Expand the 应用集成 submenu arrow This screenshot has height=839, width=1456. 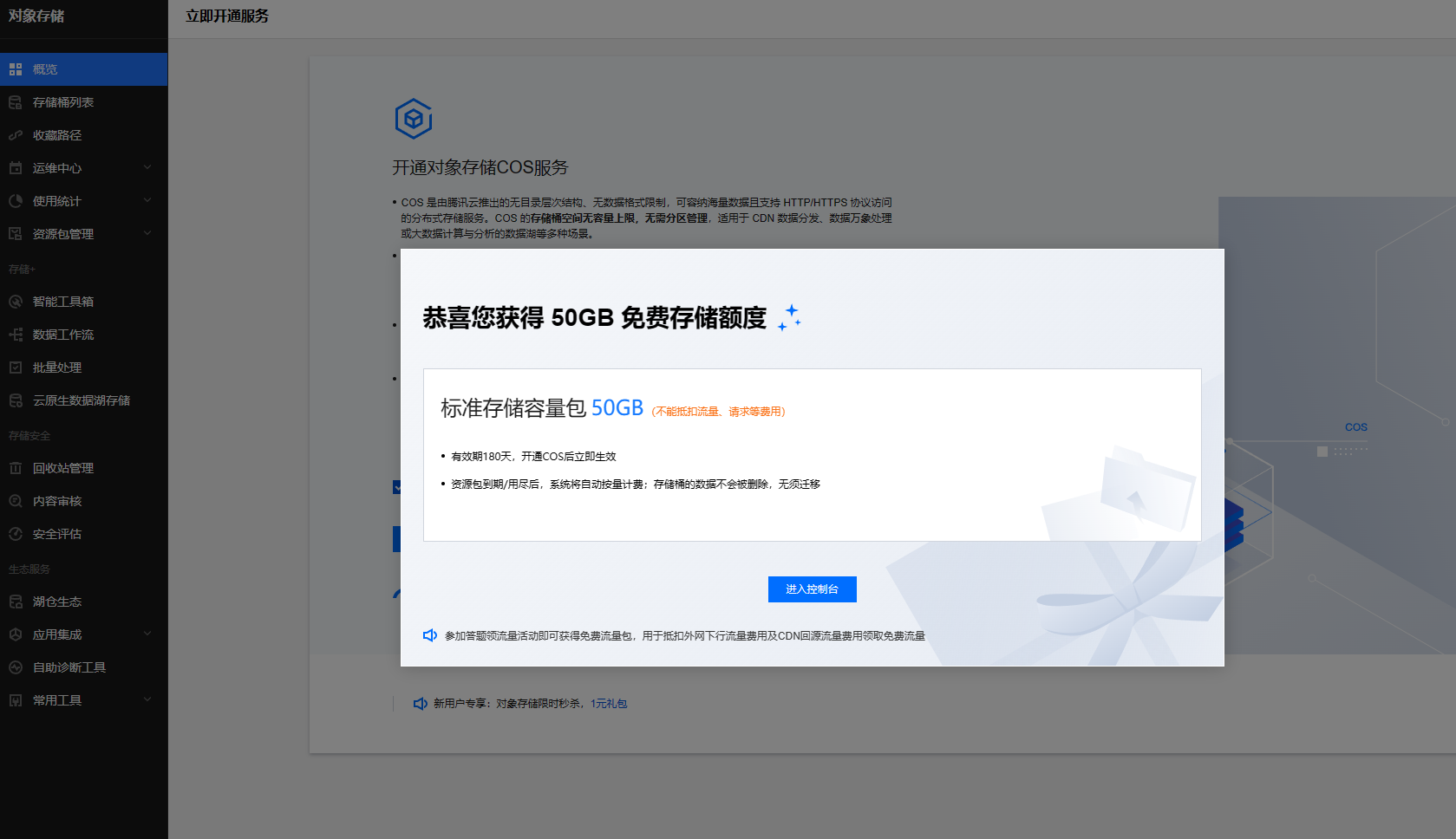147,634
